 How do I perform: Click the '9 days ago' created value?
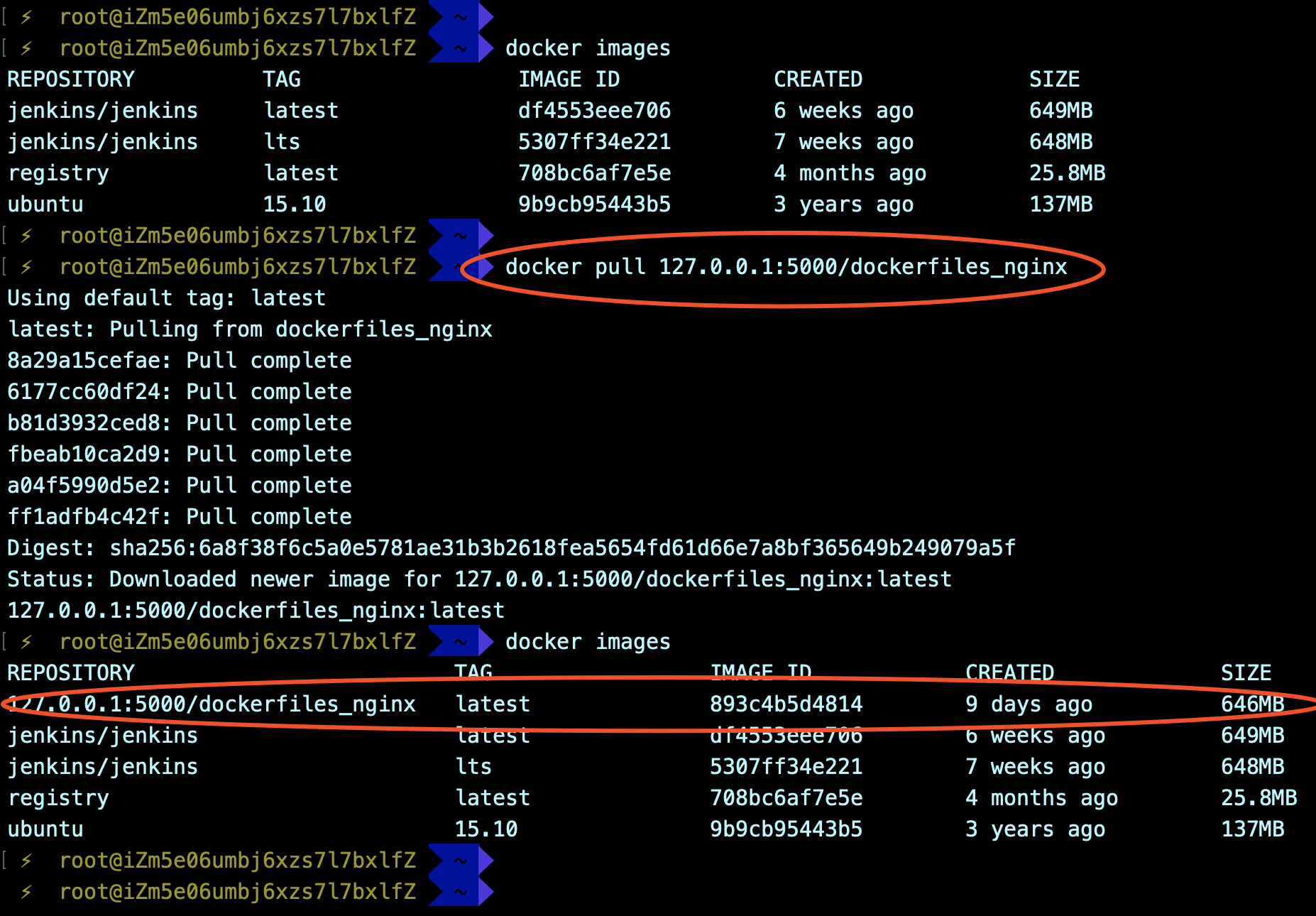[x=1029, y=704]
